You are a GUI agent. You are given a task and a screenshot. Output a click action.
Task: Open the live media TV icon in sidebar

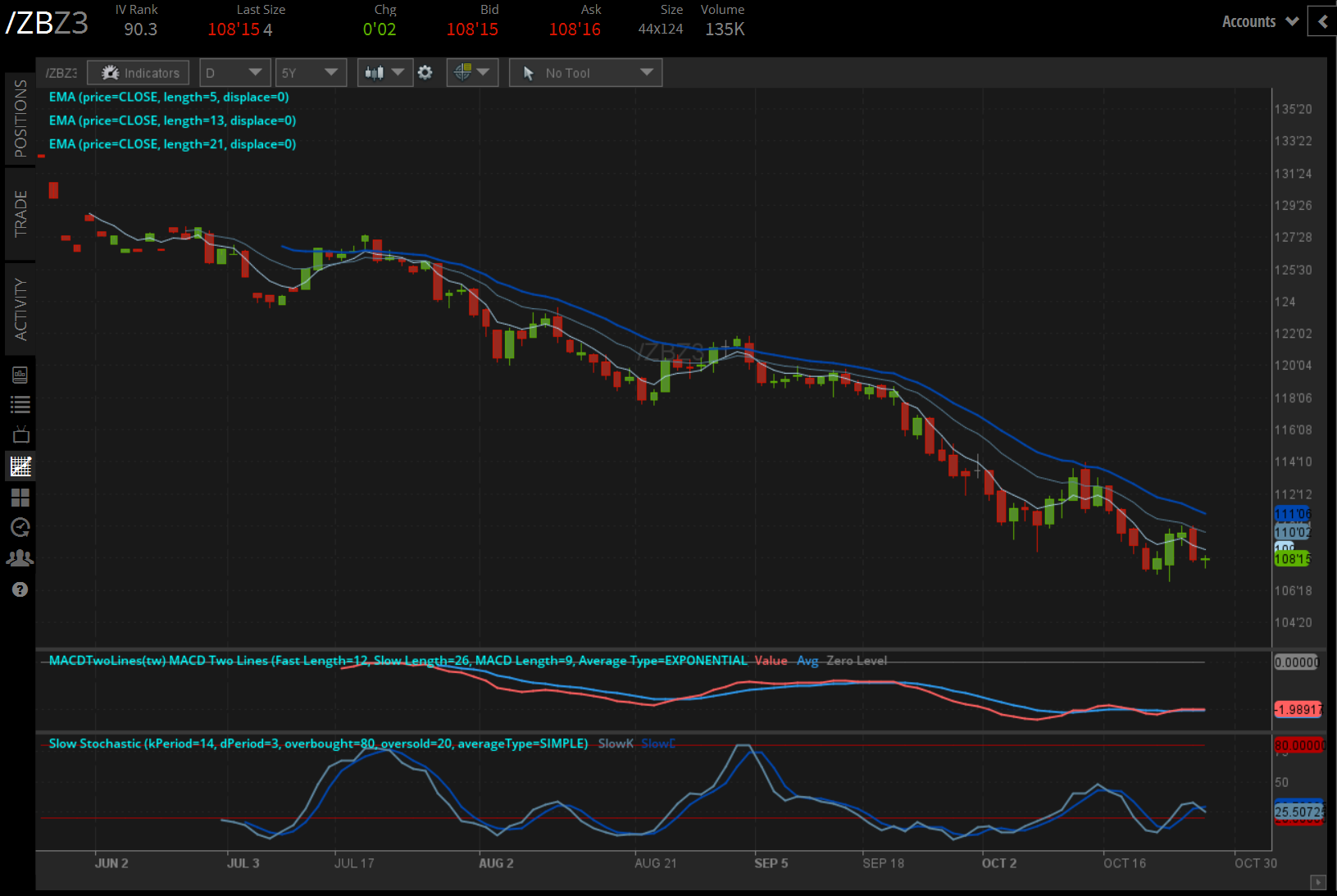point(20,434)
